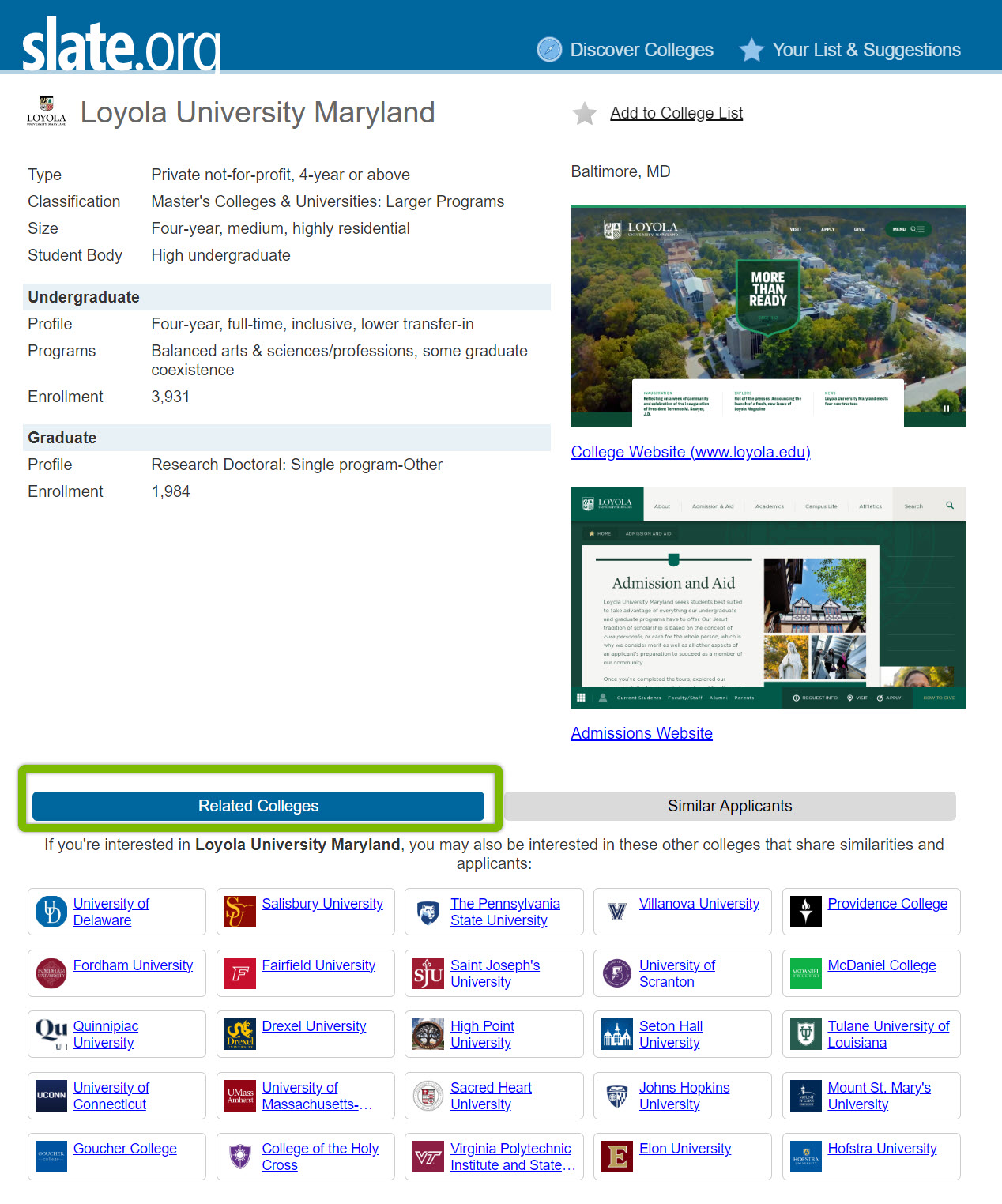Open the University of Delaware link
Viewport: 1002px width, 1204px height.
(111, 912)
